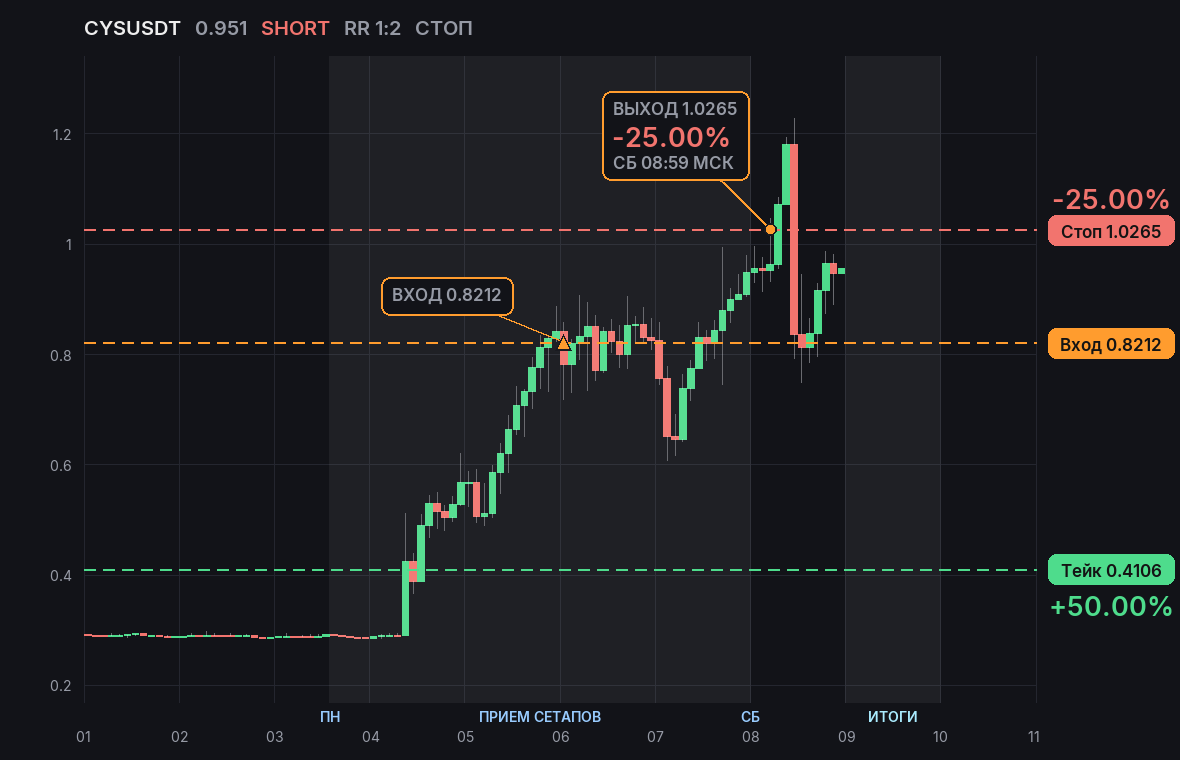The width and height of the screenshot is (1180, 760).
Task: Select the red Стоп 1.0265 price label
Action: click(x=1111, y=231)
